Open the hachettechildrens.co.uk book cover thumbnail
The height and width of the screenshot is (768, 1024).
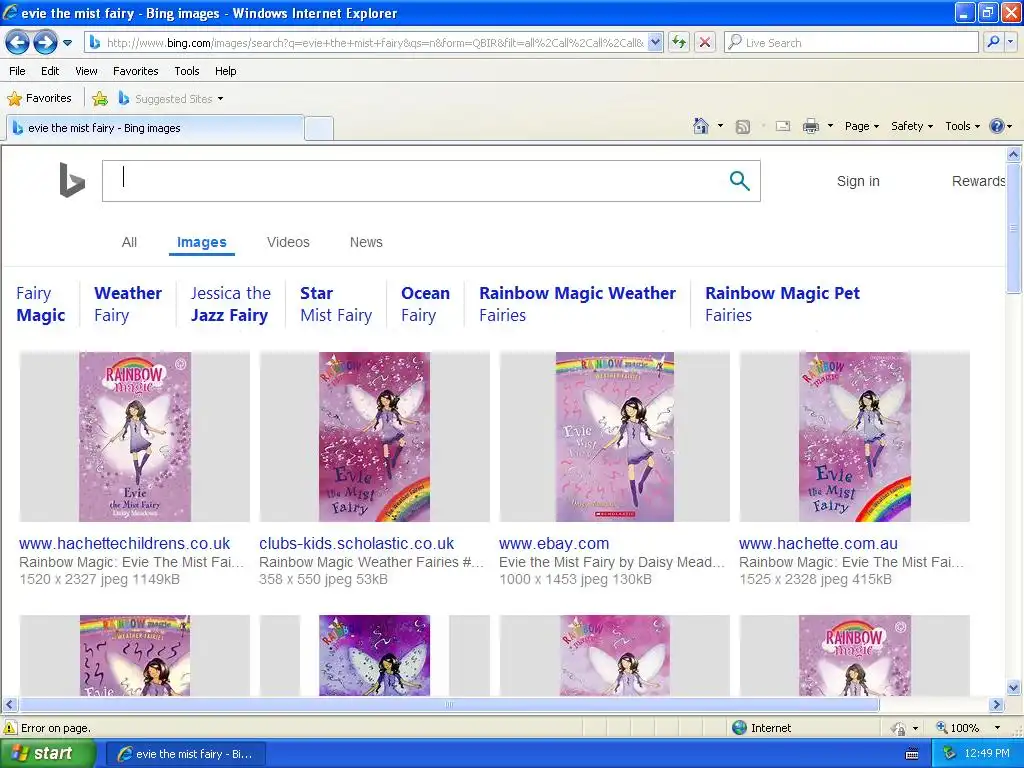pyautogui.click(x=135, y=436)
